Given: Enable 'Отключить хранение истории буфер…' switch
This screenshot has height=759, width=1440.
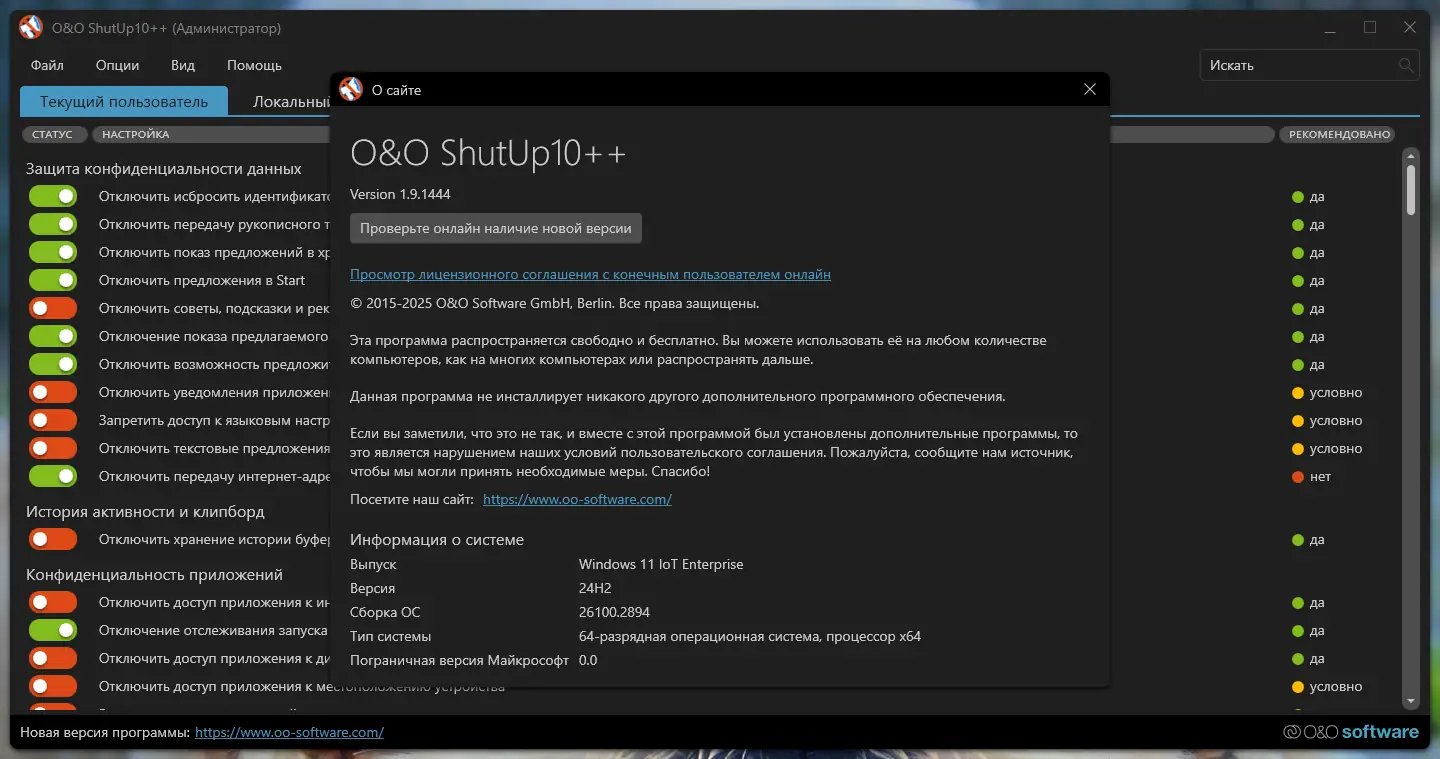Looking at the screenshot, I should [x=53, y=540].
